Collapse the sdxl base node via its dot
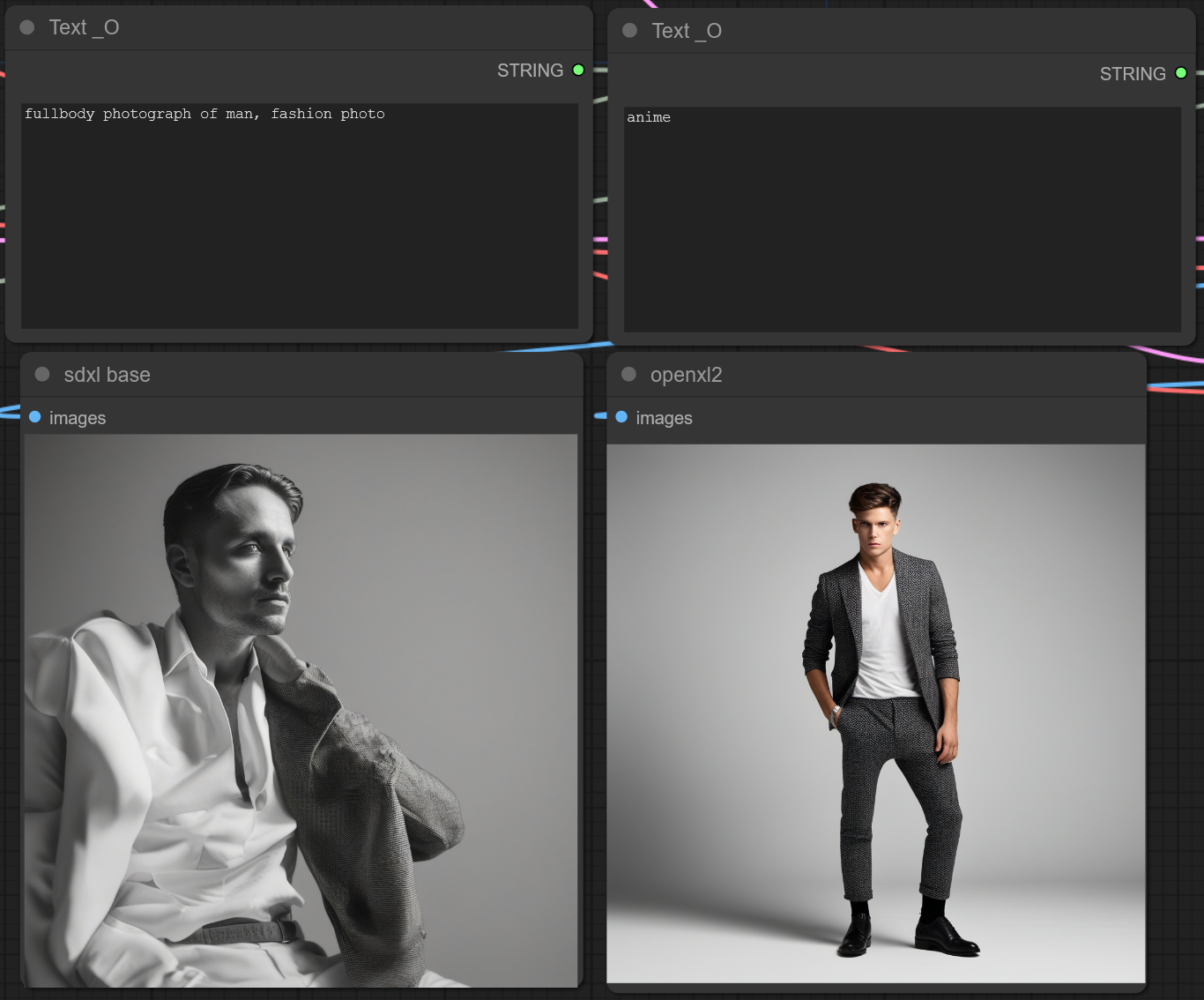Image resolution: width=1204 pixels, height=1000 pixels. pos(42,375)
